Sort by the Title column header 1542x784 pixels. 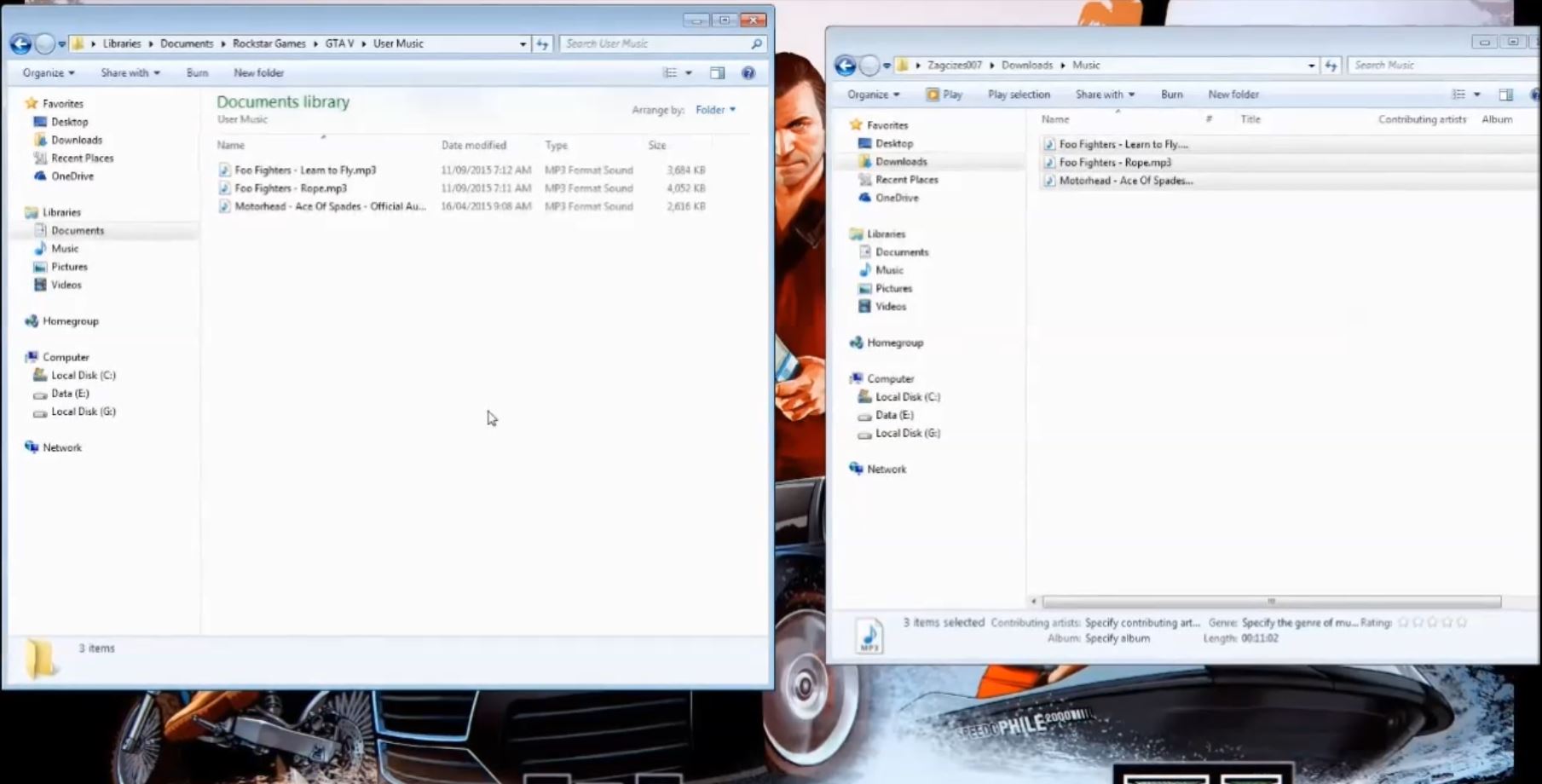(1250, 119)
